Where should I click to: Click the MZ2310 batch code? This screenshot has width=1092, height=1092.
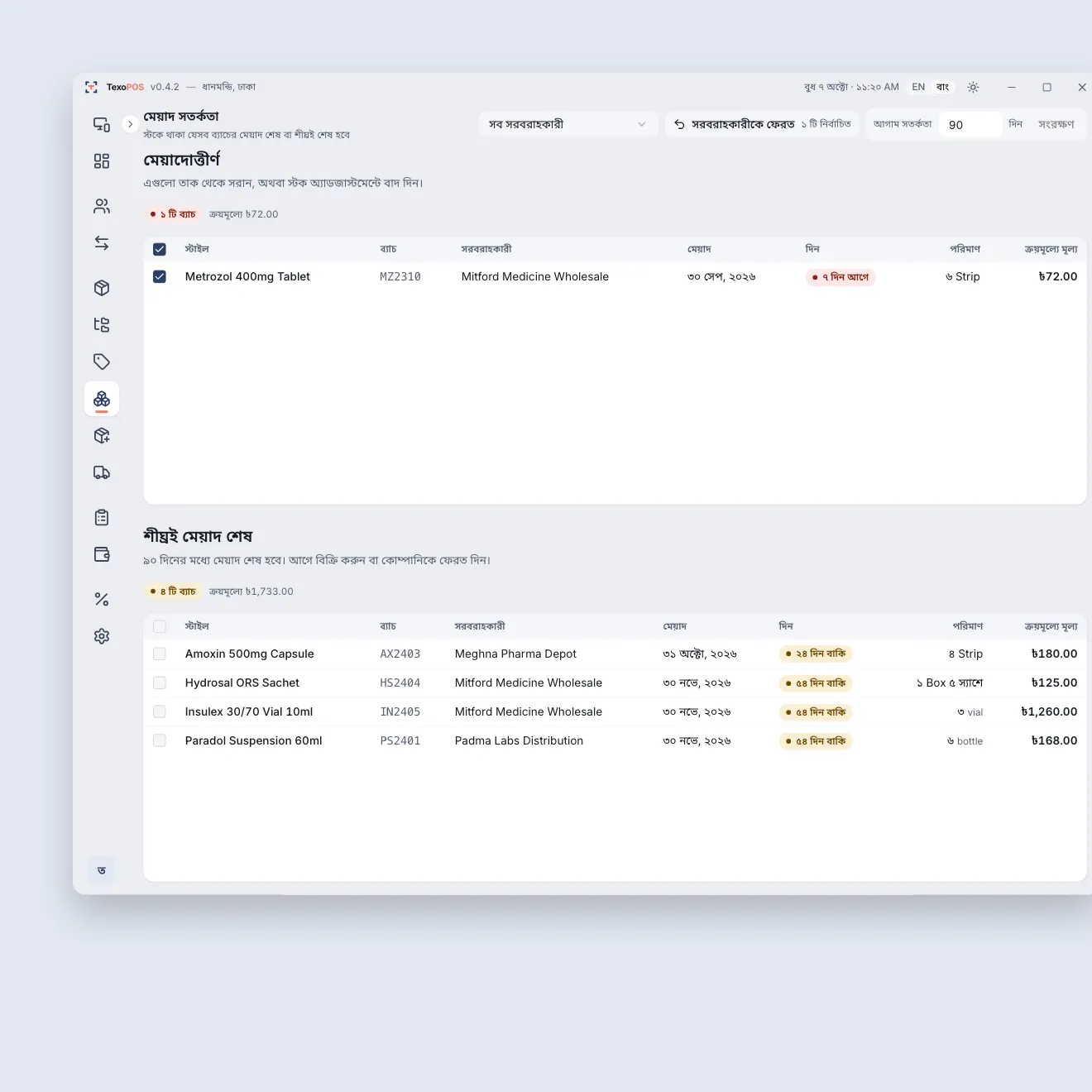click(400, 276)
